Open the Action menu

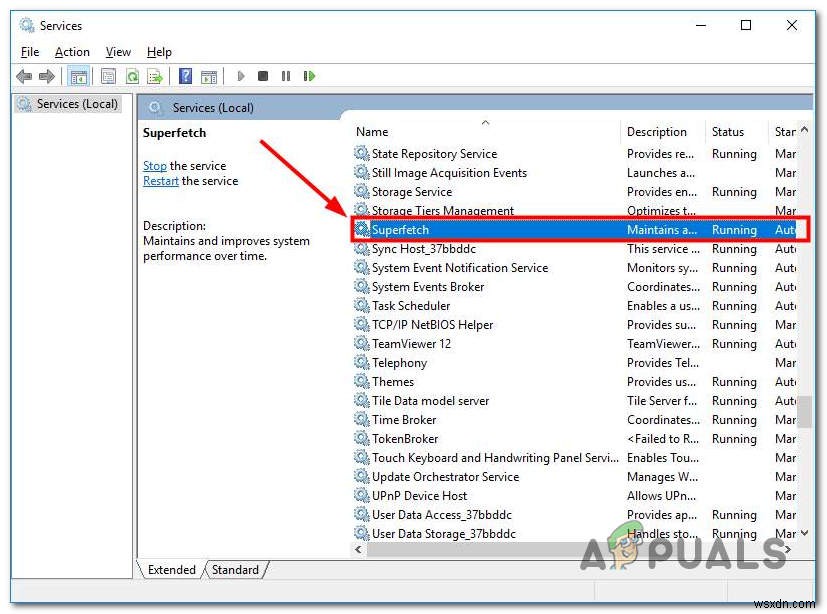[72, 52]
